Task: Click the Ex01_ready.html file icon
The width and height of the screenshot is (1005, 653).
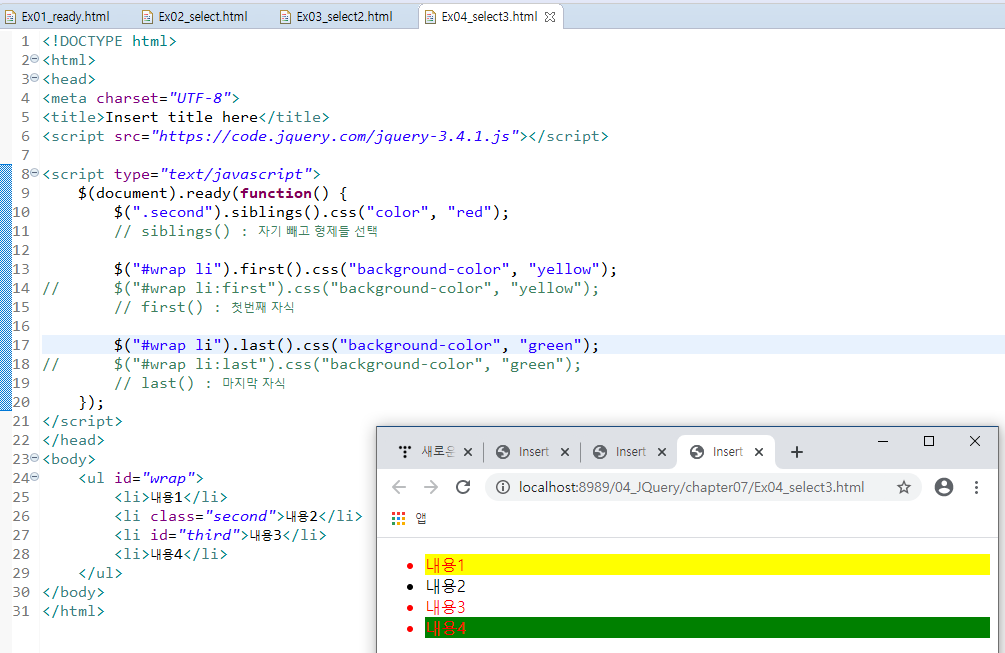Action: pos(10,17)
